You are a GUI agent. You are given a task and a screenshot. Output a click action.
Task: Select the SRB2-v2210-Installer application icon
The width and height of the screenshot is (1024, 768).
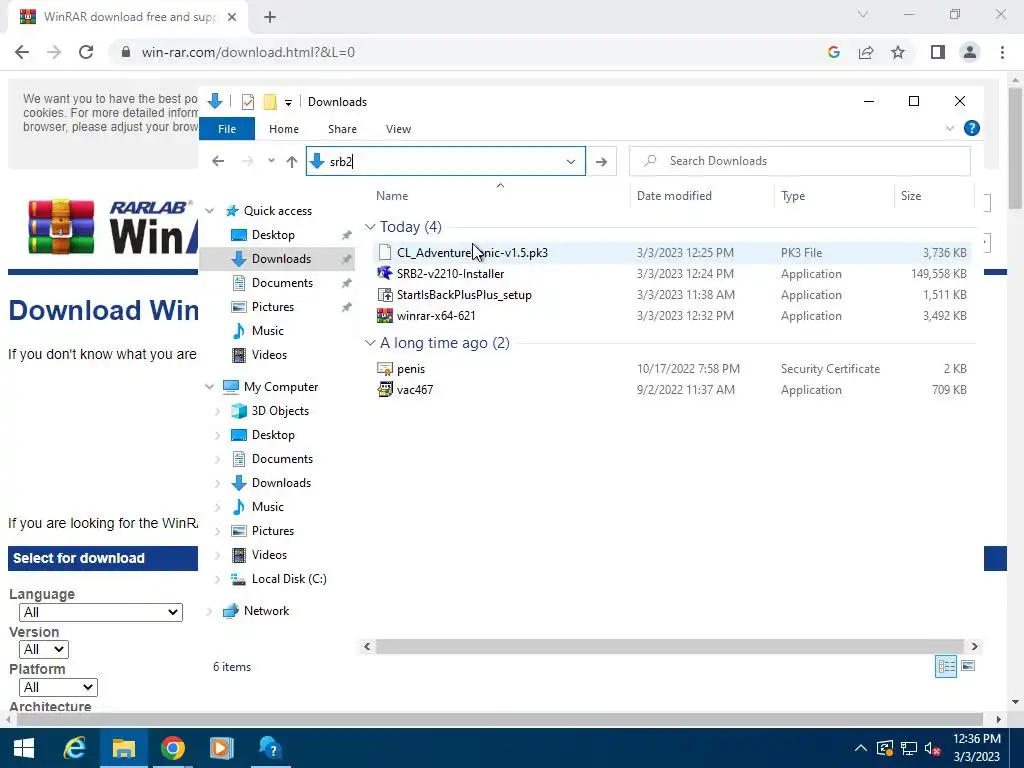coord(385,274)
